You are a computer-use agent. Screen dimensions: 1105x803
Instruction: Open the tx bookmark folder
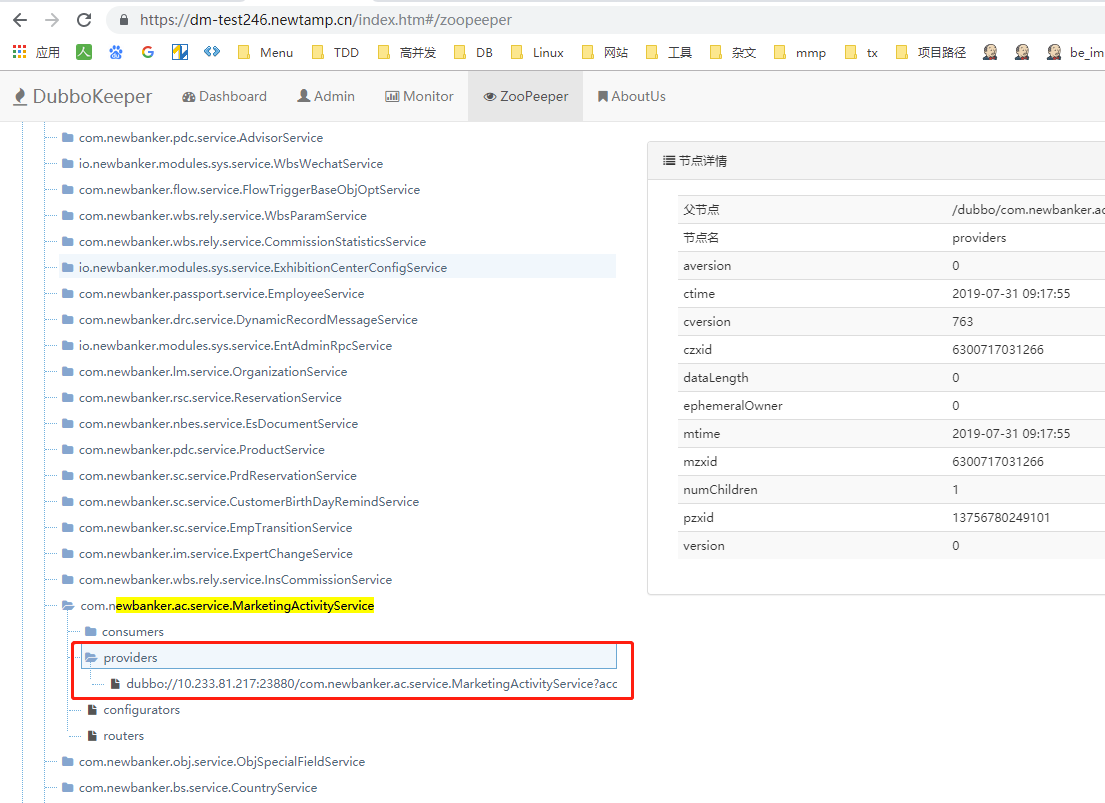coord(862,52)
